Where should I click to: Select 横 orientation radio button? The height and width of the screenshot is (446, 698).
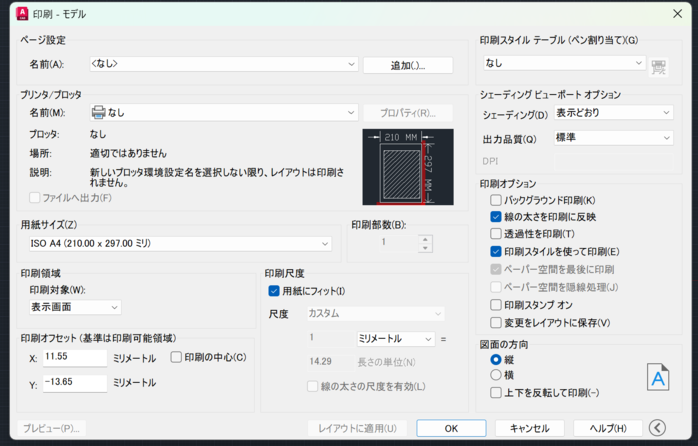click(x=495, y=375)
